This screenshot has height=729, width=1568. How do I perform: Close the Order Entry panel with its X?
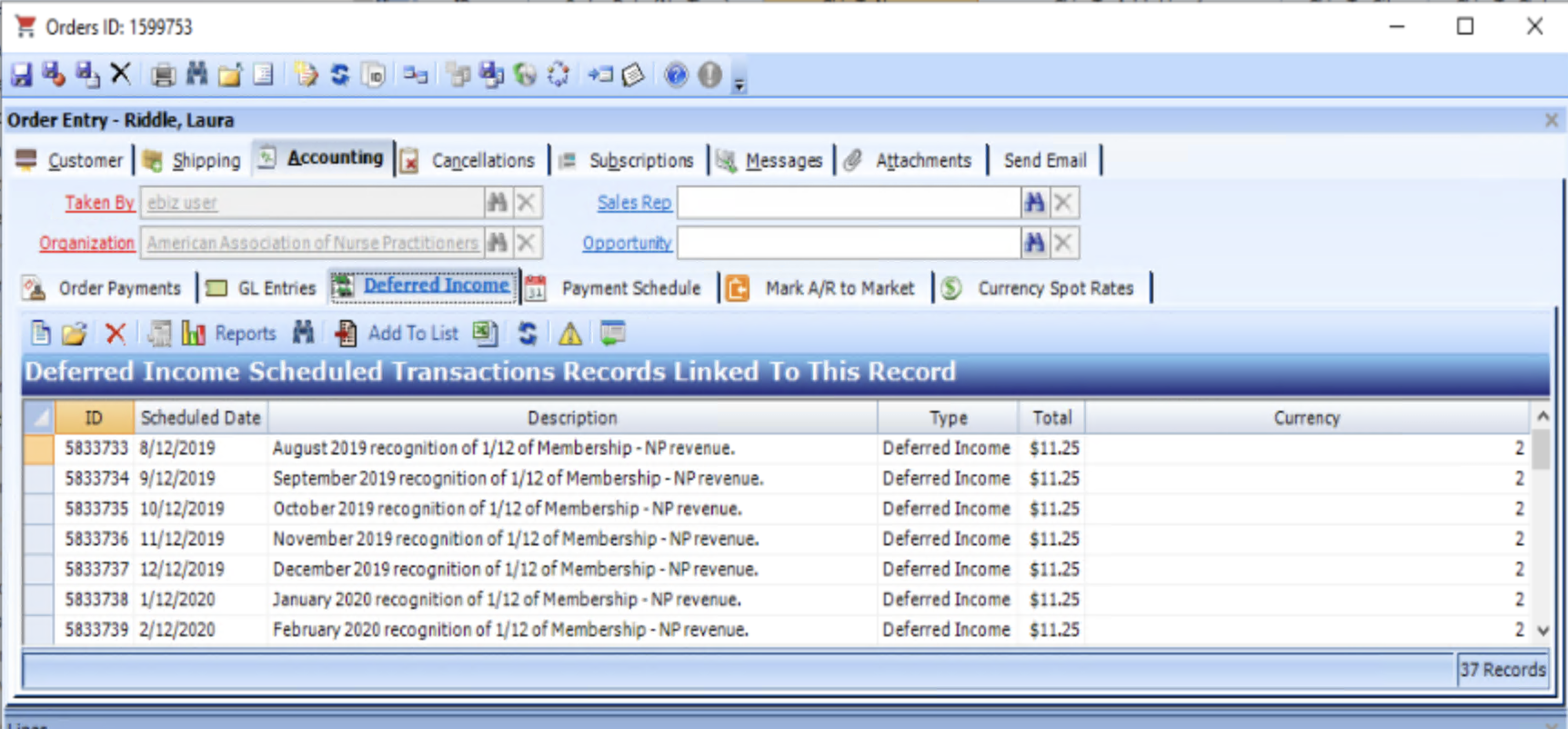click(1552, 120)
